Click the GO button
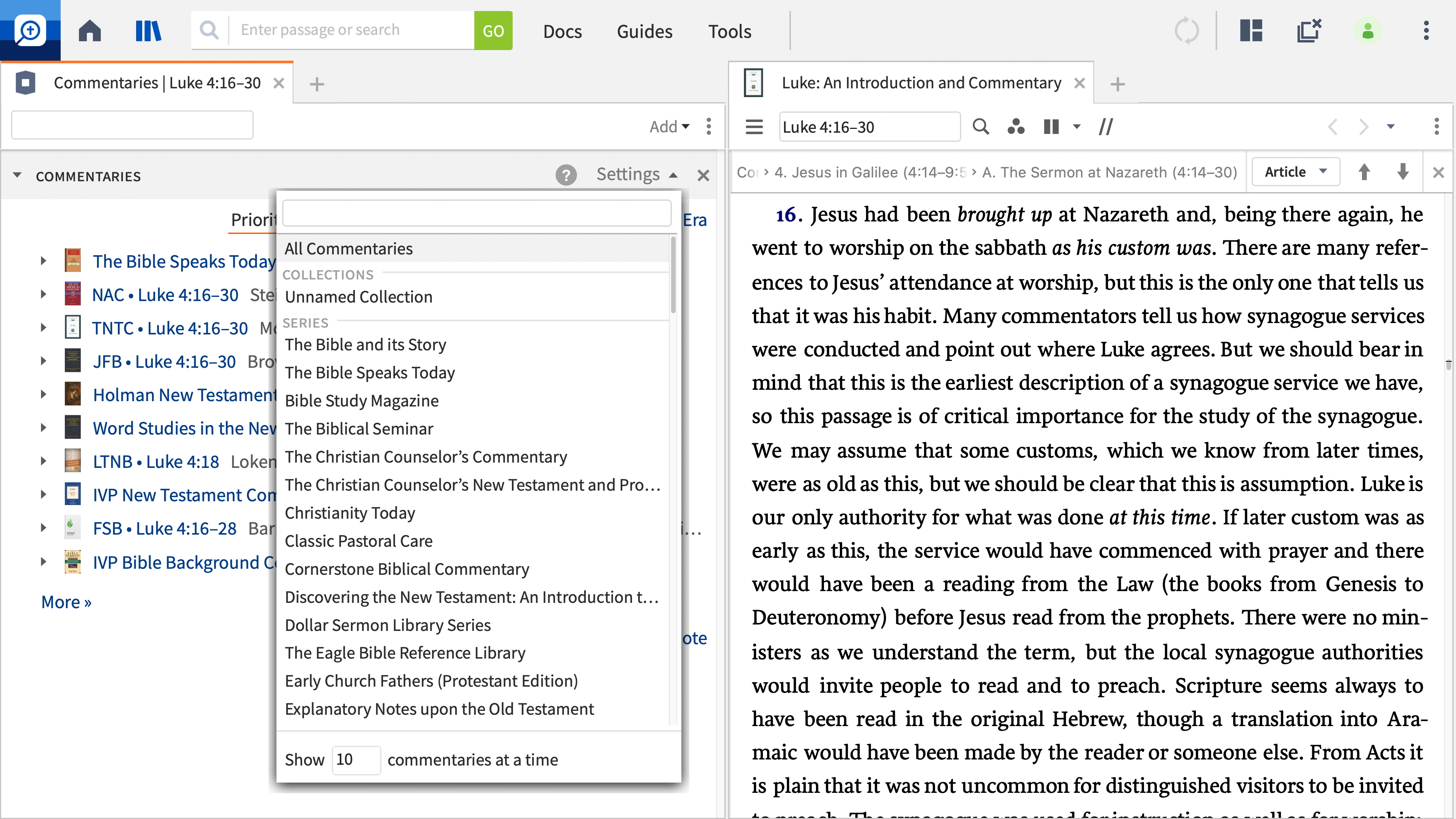 493,30
